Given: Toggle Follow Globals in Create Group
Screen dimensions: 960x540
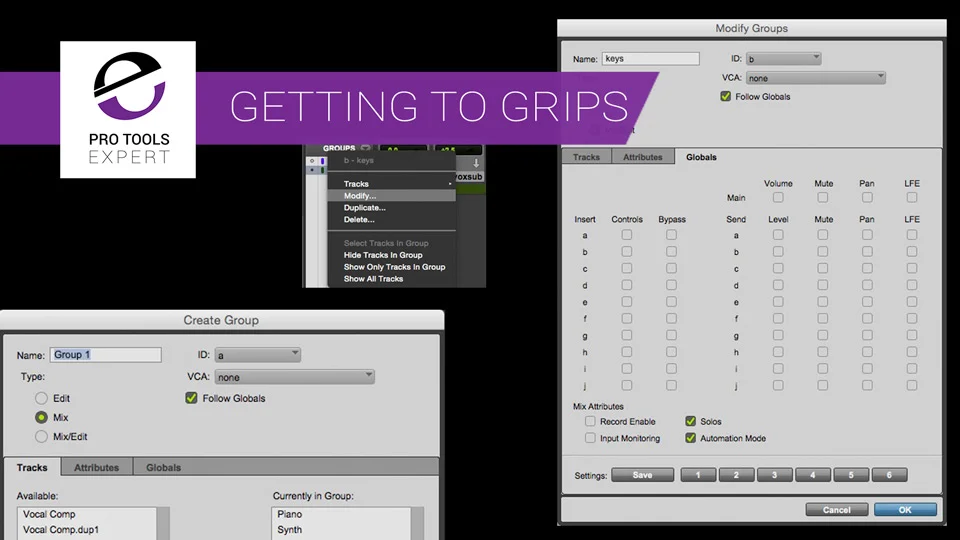Looking at the screenshot, I should point(192,398).
